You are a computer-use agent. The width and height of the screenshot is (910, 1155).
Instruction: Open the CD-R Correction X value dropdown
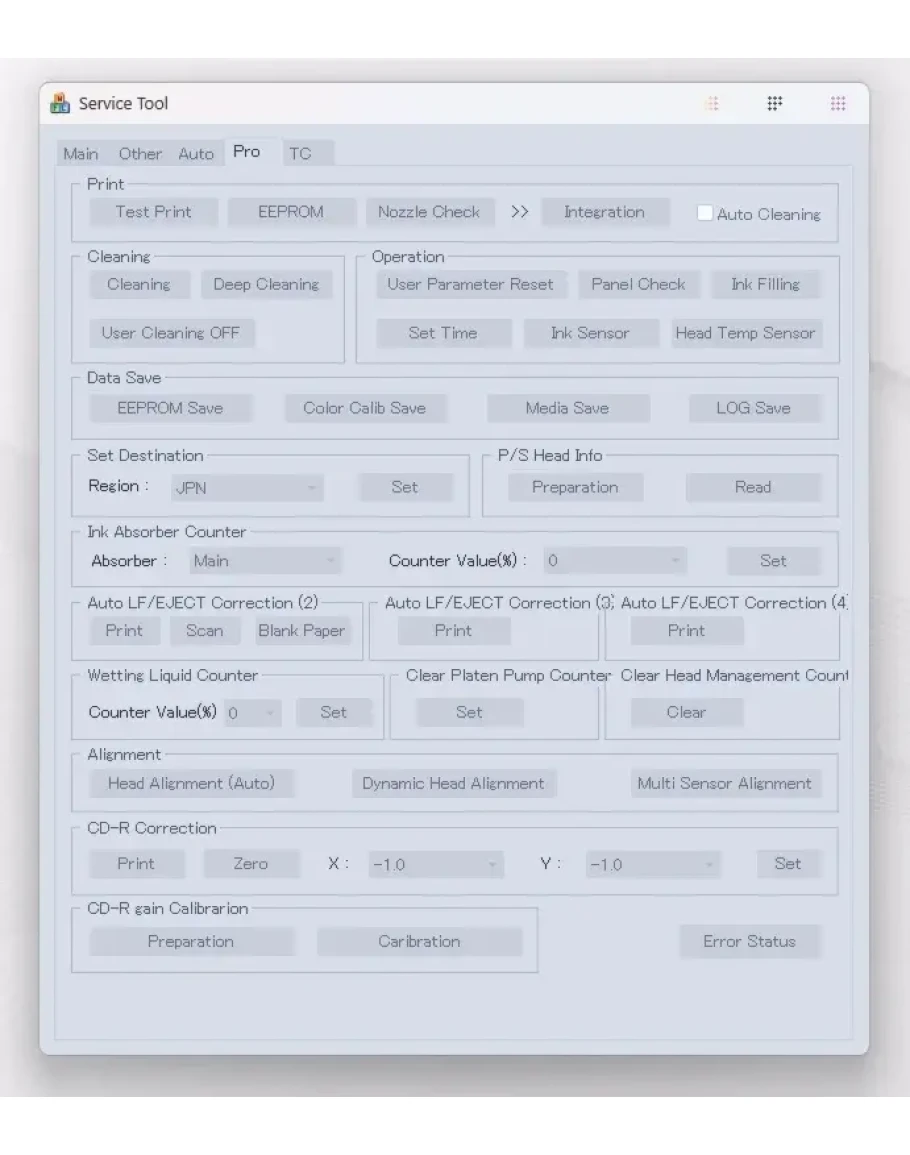click(435, 864)
